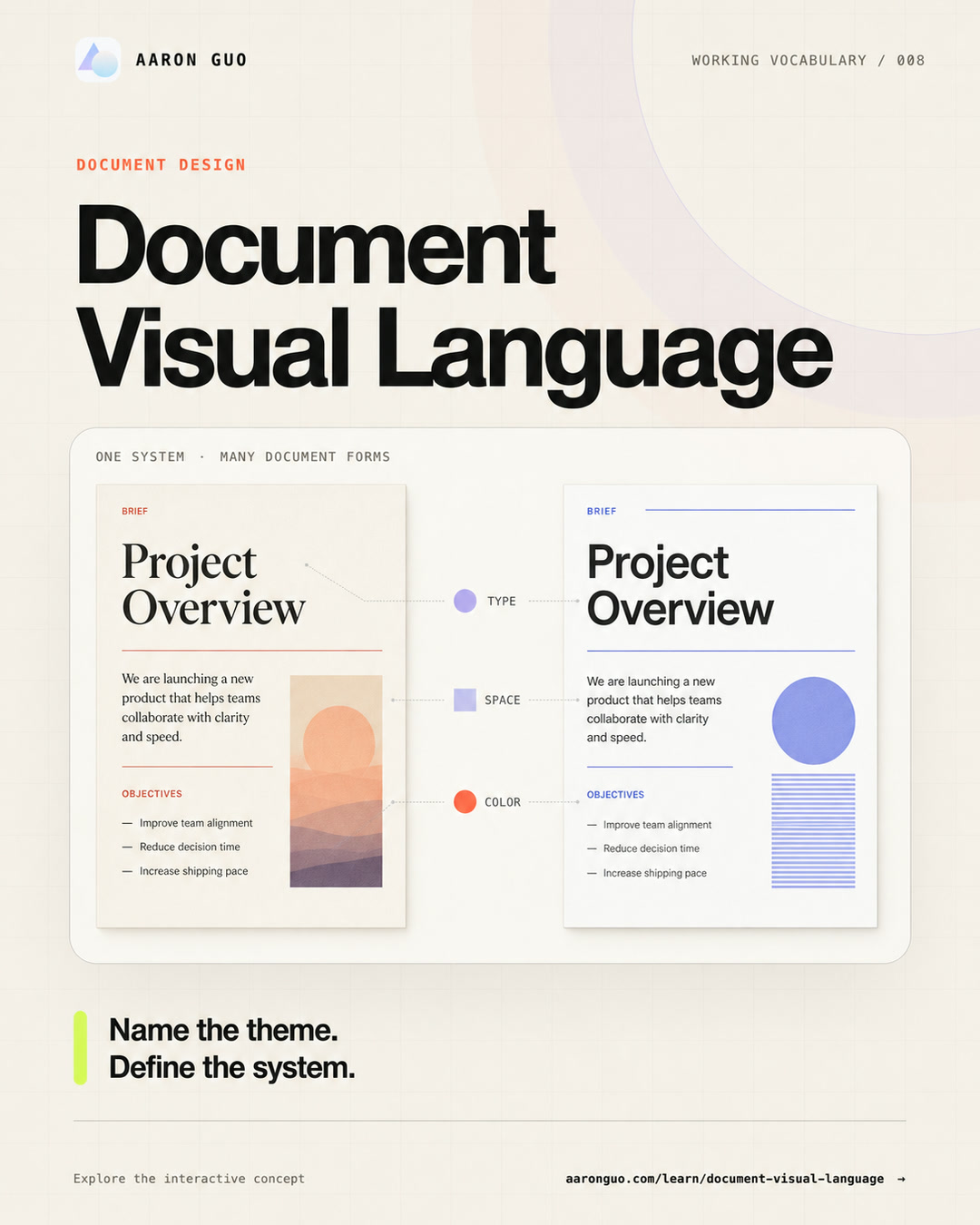Click the arrow icon after the URL
The height and width of the screenshot is (1225, 980).
click(x=901, y=1179)
